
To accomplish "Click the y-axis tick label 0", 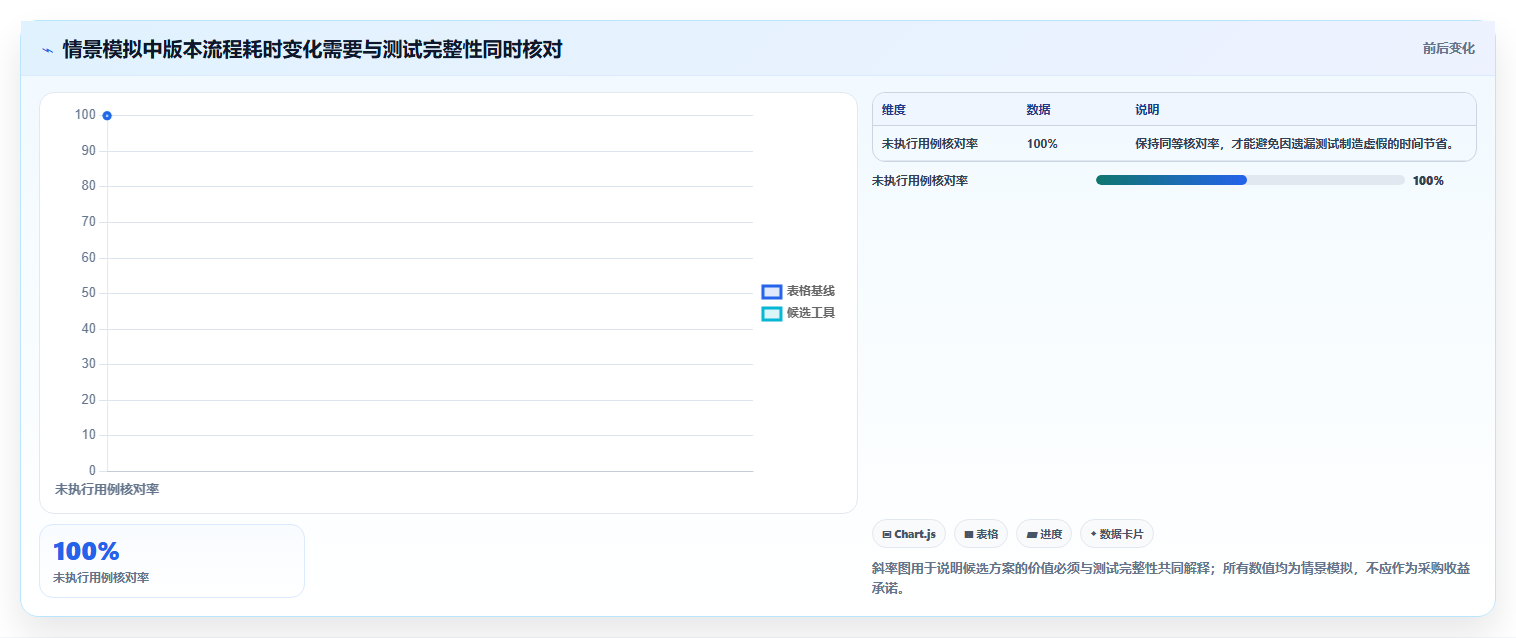I will point(92,470).
